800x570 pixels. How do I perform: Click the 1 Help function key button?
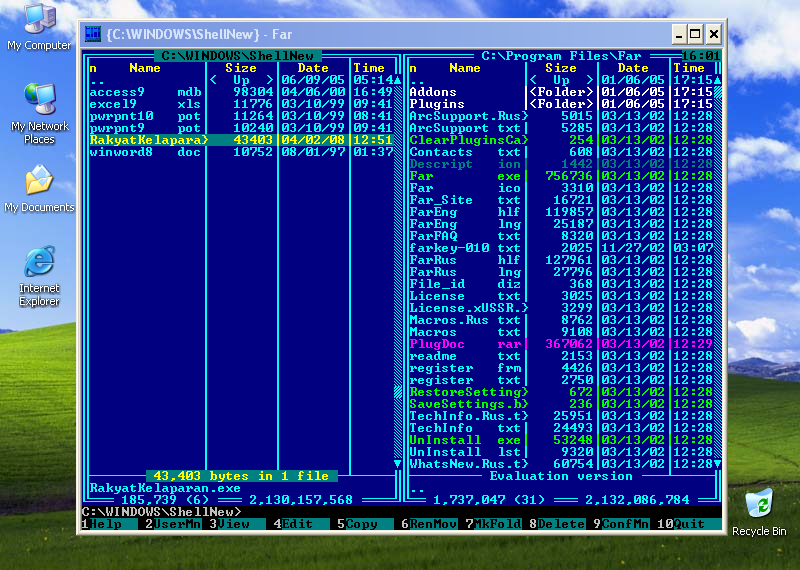[109, 524]
